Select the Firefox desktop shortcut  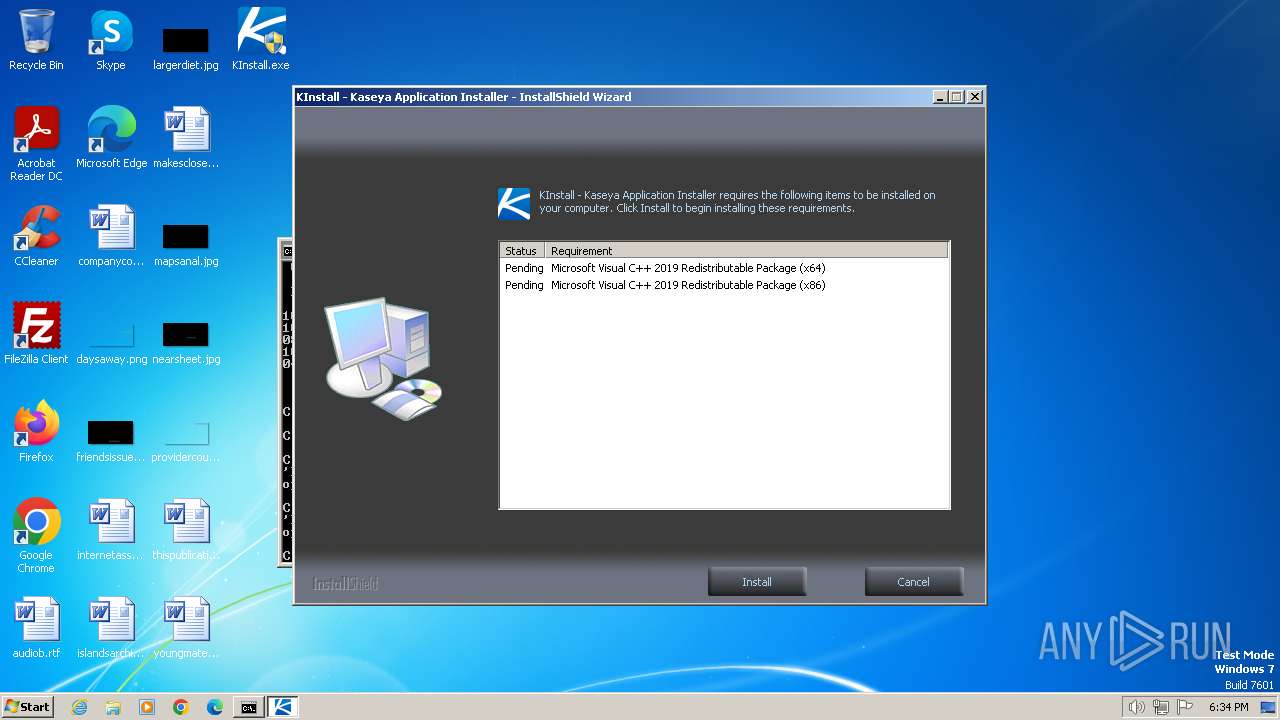[x=36, y=432]
